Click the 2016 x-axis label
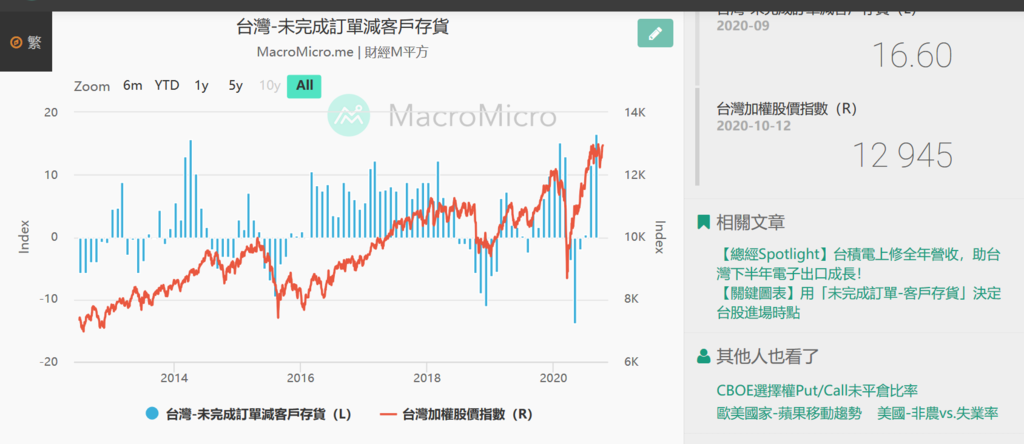Screen dimensions: 1024x444 tap(300, 377)
